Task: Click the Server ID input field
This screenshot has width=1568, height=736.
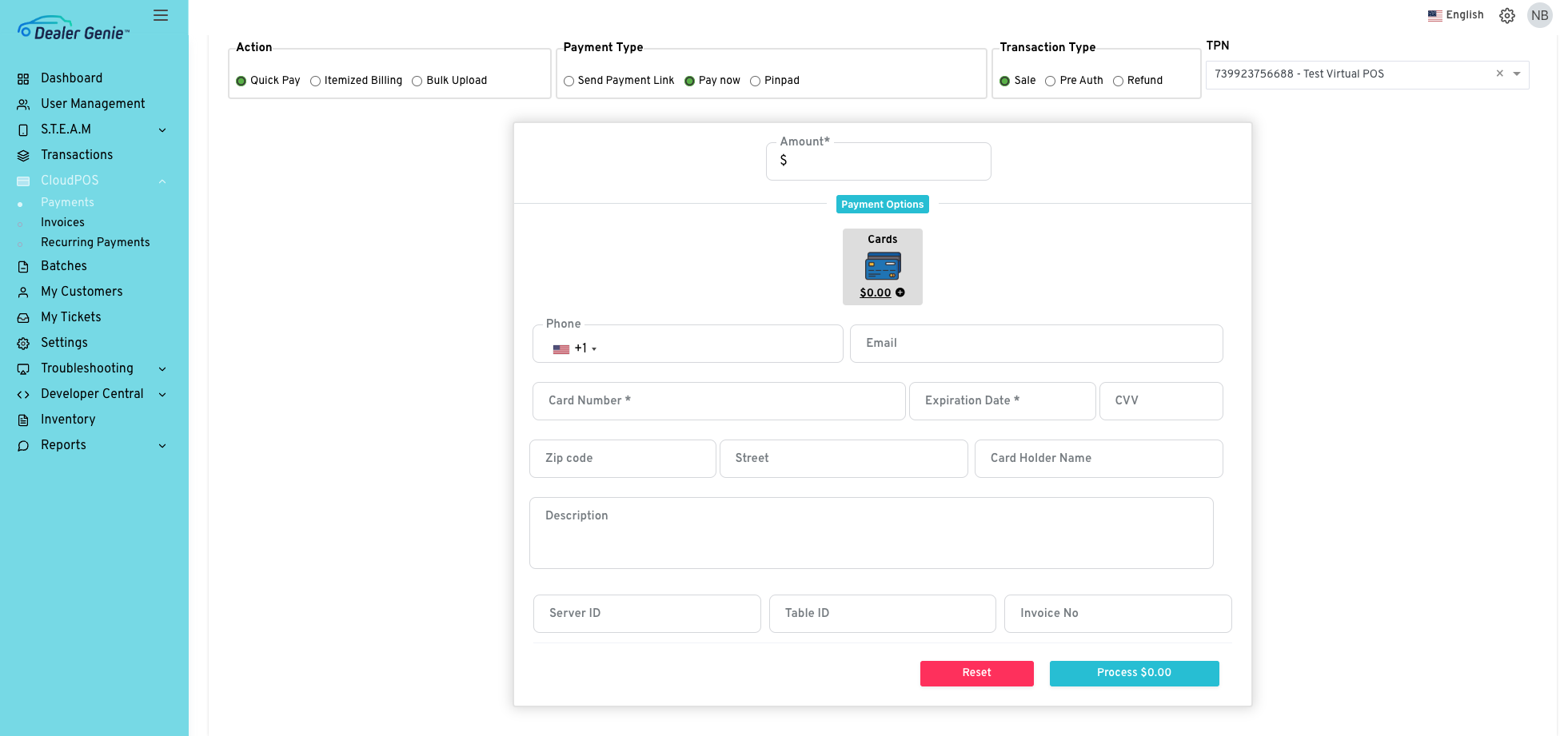Action: coord(647,614)
